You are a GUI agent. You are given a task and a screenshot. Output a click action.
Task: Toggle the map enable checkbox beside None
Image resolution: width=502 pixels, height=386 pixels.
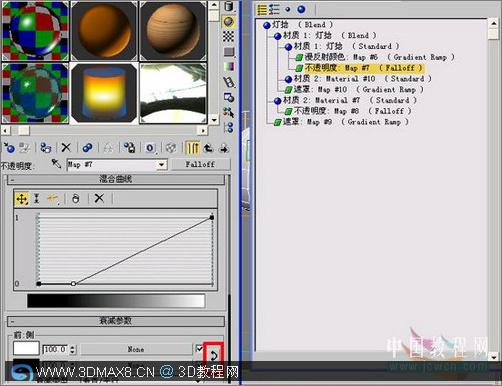click(199, 349)
